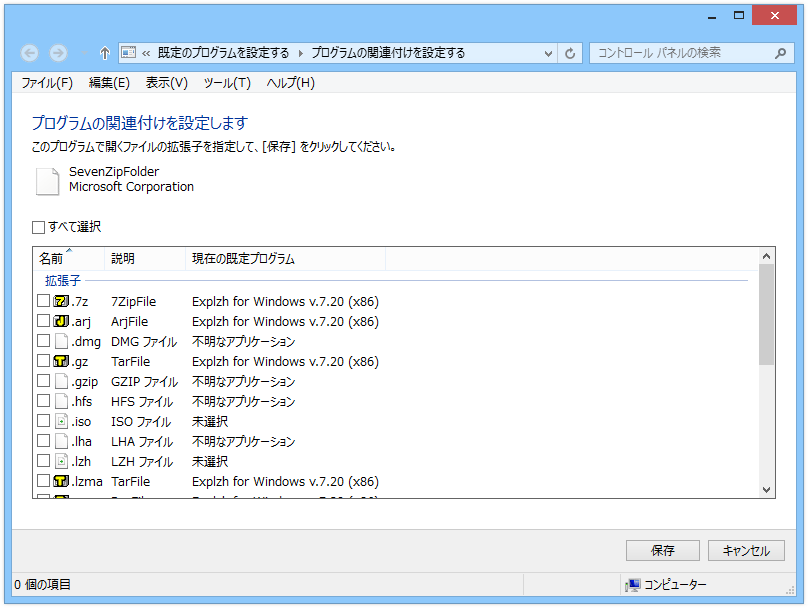Open recent locations dropdown arrow

click(84, 53)
